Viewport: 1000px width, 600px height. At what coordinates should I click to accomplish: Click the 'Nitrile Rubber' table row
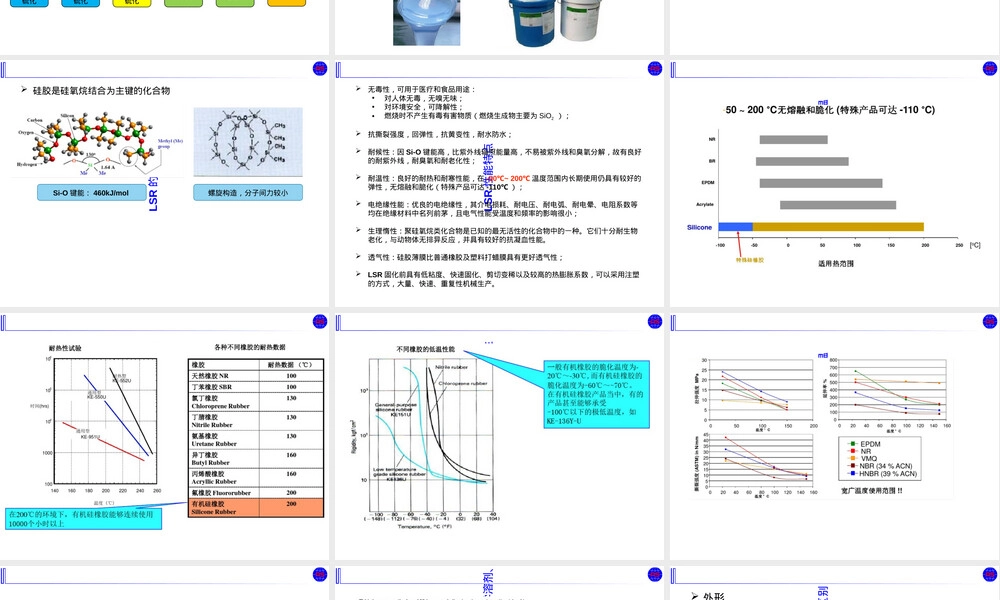coord(256,421)
